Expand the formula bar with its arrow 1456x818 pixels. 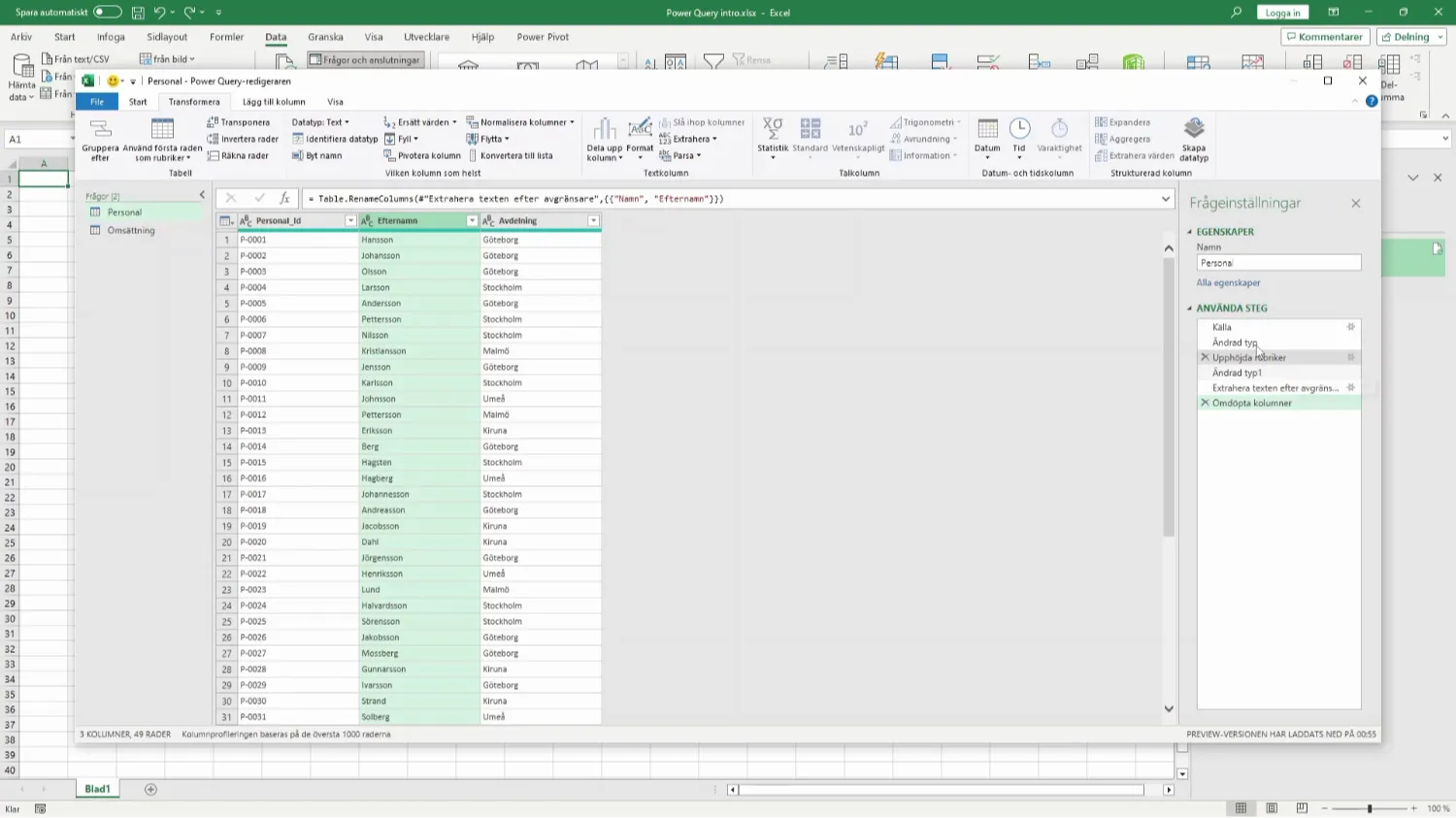[x=1166, y=199]
